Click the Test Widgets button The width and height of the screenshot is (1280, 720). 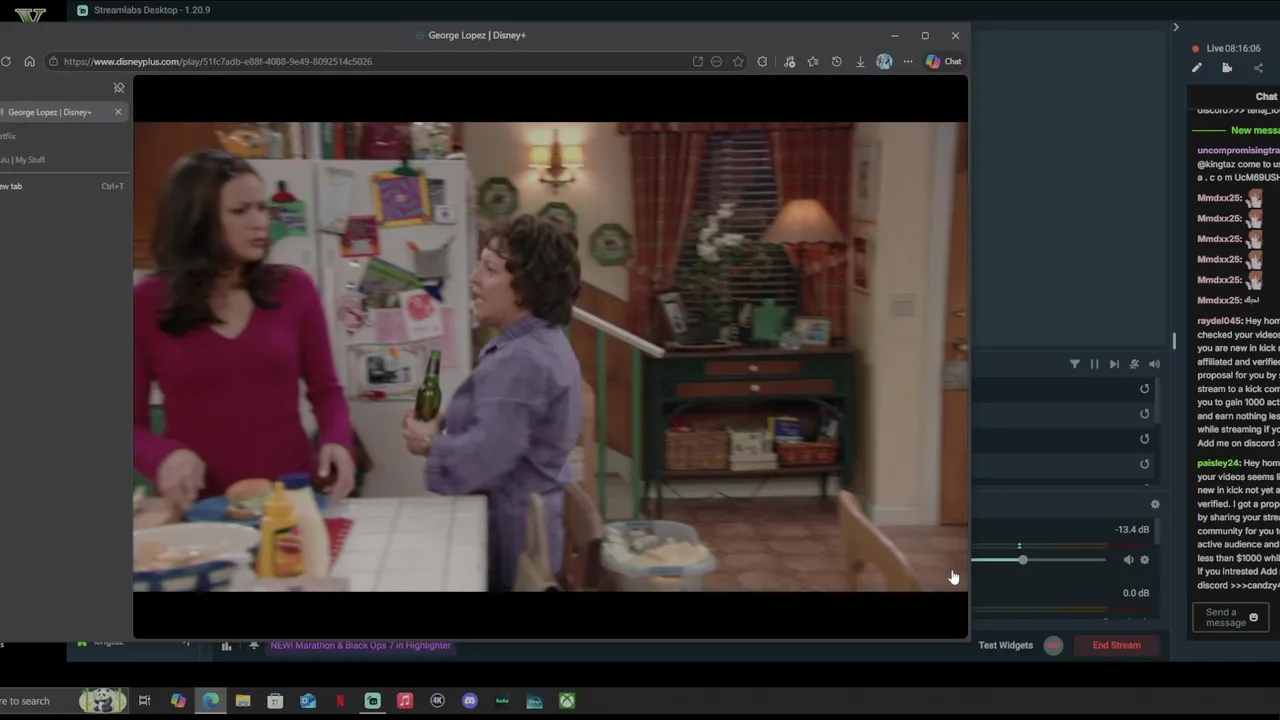(1005, 645)
